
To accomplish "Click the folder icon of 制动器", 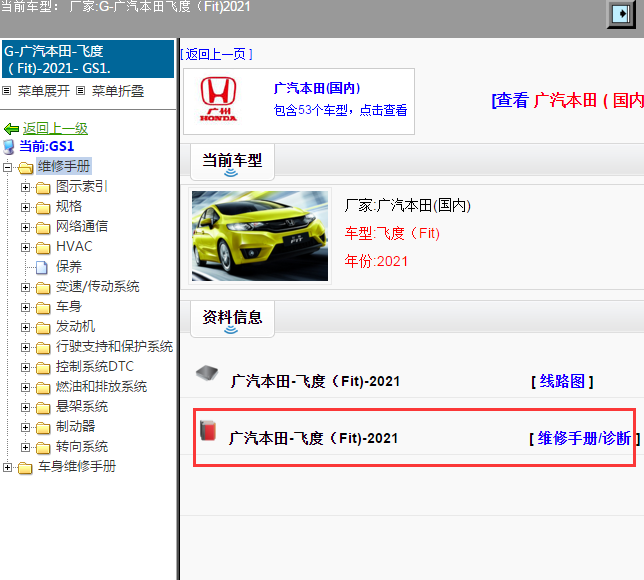I will click(x=43, y=428).
